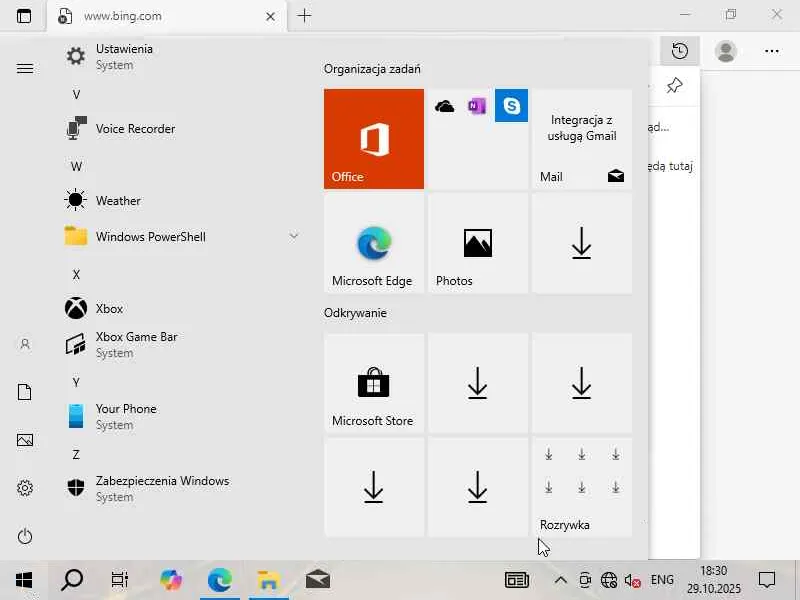Switch to Edge on the taskbar

219,580
